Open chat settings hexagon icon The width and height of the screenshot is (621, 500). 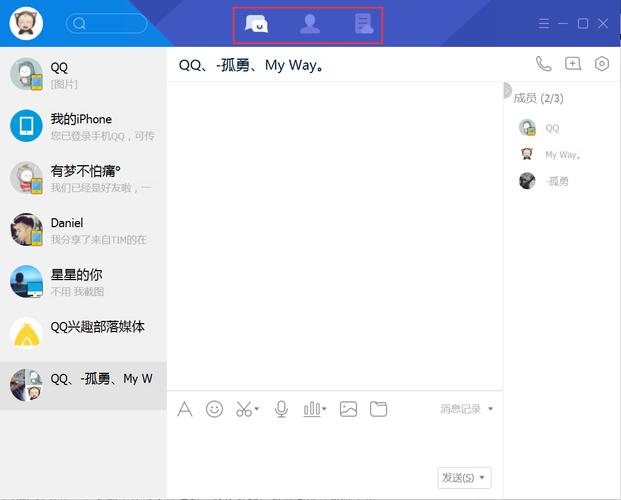point(602,64)
